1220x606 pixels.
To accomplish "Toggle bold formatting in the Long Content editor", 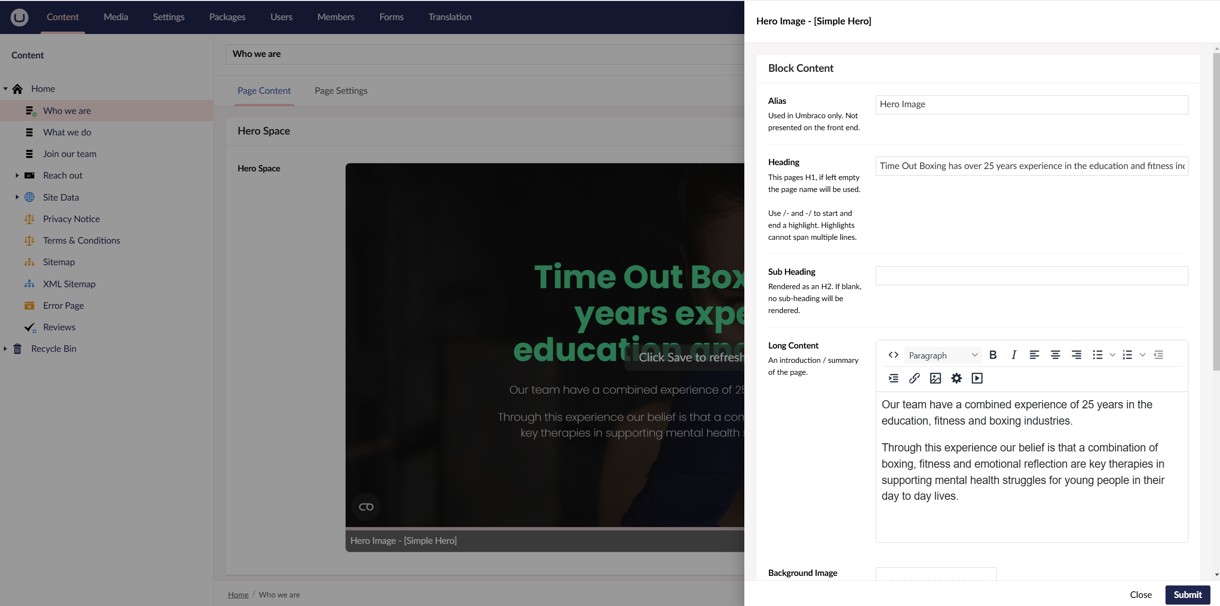I will pyautogui.click(x=993, y=354).
